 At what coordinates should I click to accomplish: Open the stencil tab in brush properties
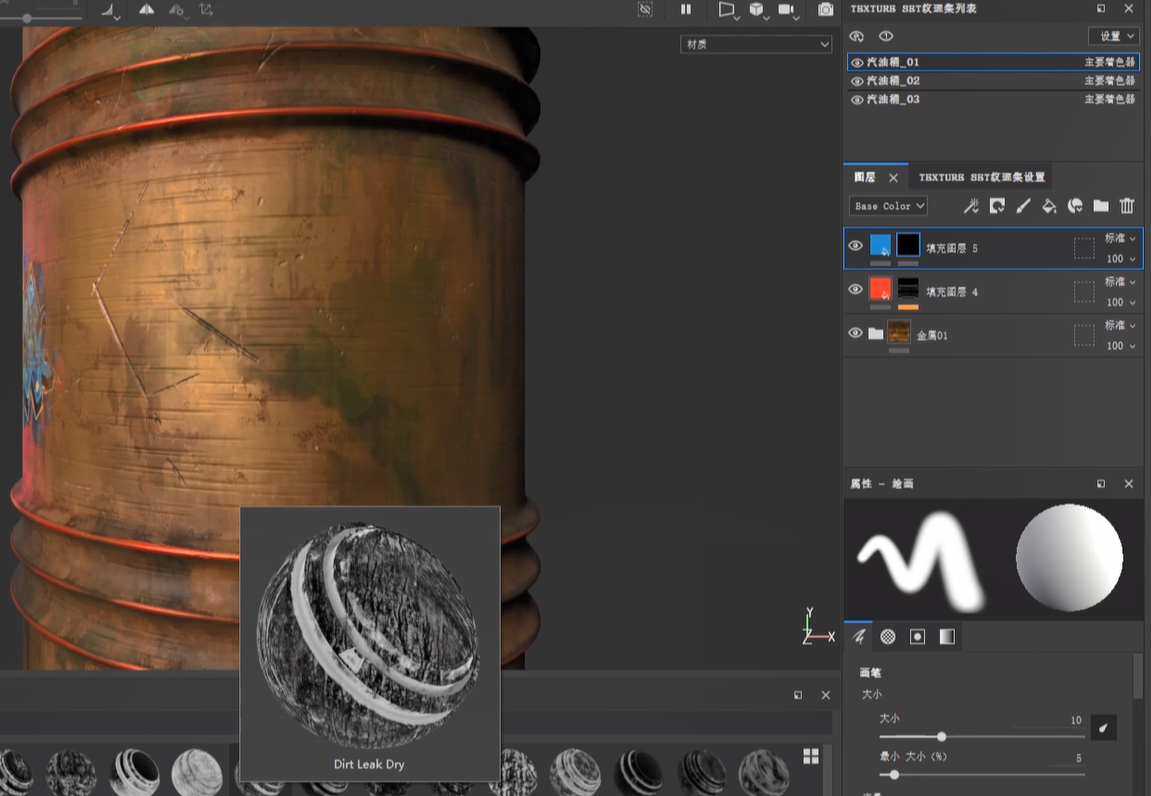(x=917, y=636)
